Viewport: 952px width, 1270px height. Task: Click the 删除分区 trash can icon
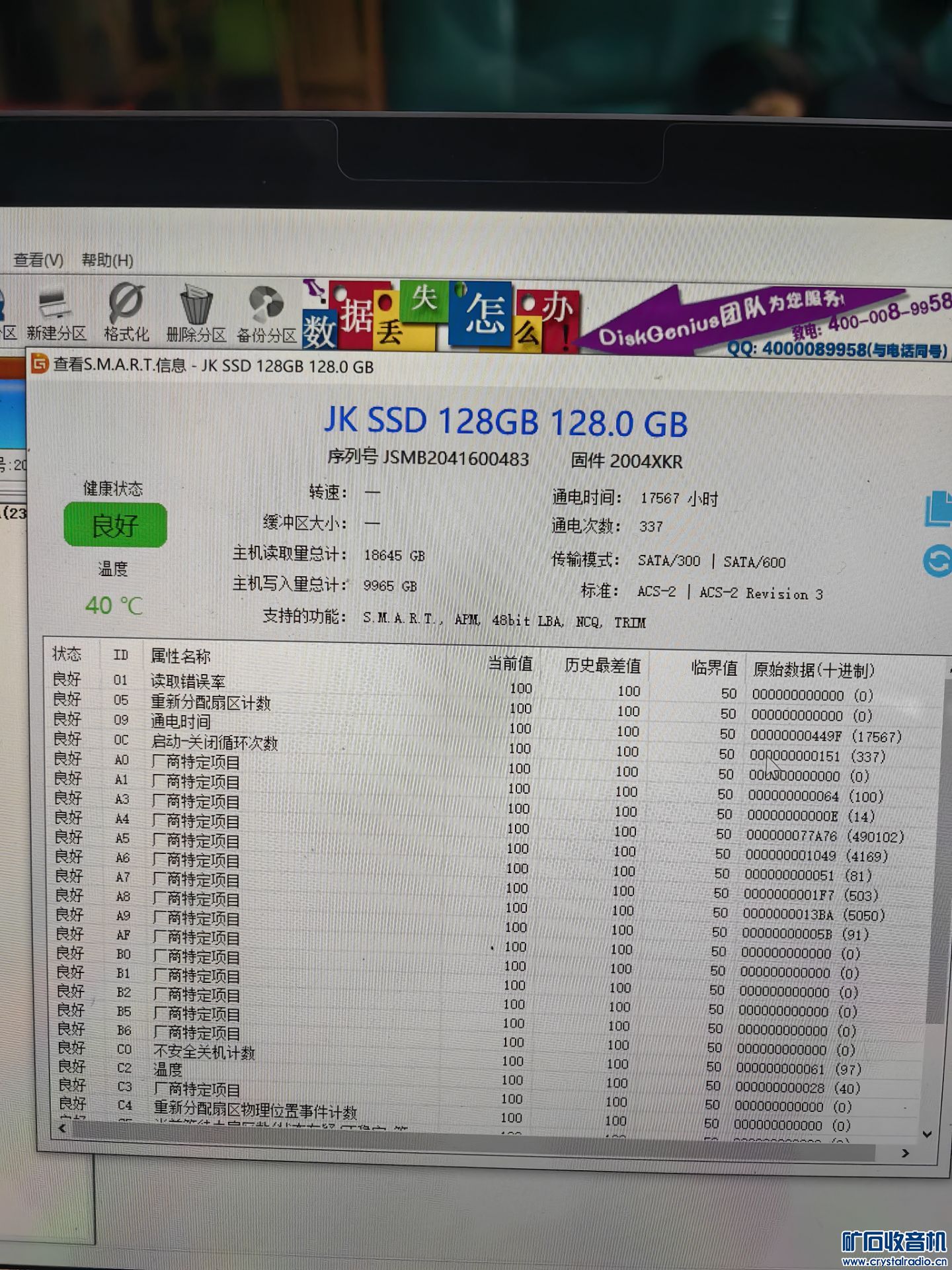[x=196, y=314]
